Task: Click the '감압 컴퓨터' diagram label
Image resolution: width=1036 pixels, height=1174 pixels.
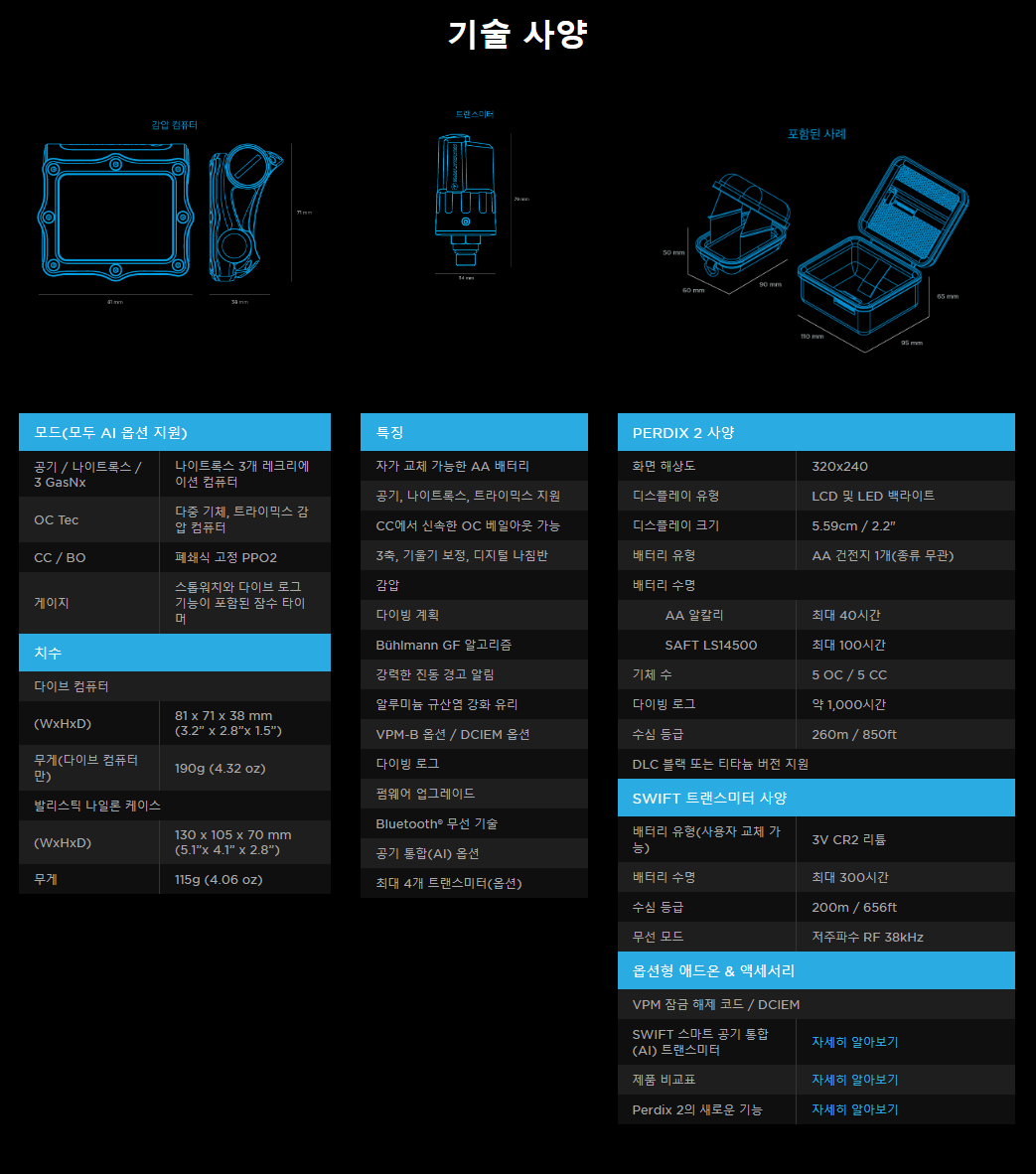Action: (174, 125)
